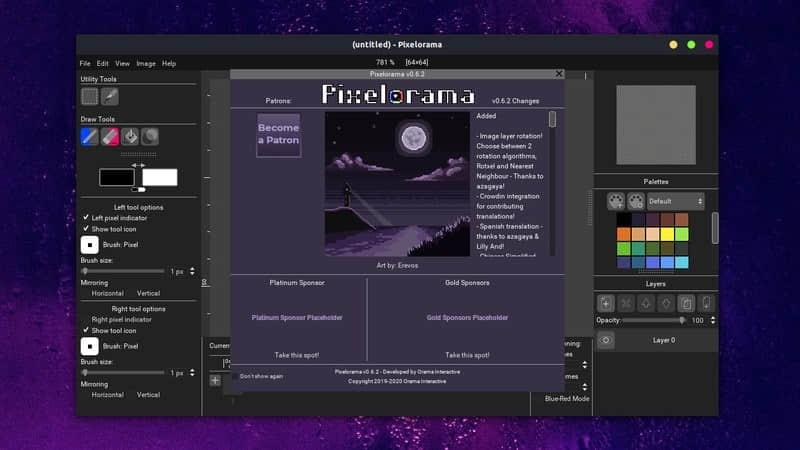
Task: Check the Don't show again box
Action: pyautogui.click(x=235, y=377)
